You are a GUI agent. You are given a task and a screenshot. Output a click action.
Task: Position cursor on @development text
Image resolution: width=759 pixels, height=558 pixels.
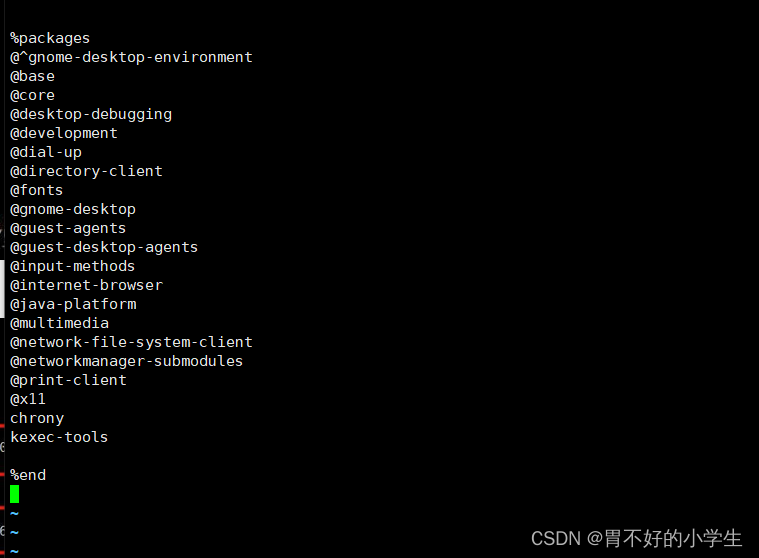[64, 133]
